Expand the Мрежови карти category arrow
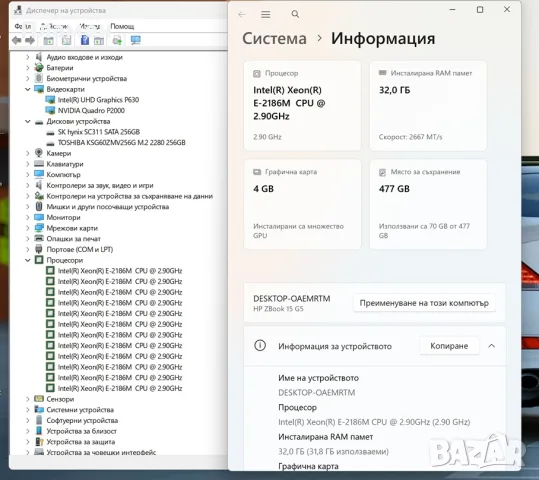 (x=28, y=228)
